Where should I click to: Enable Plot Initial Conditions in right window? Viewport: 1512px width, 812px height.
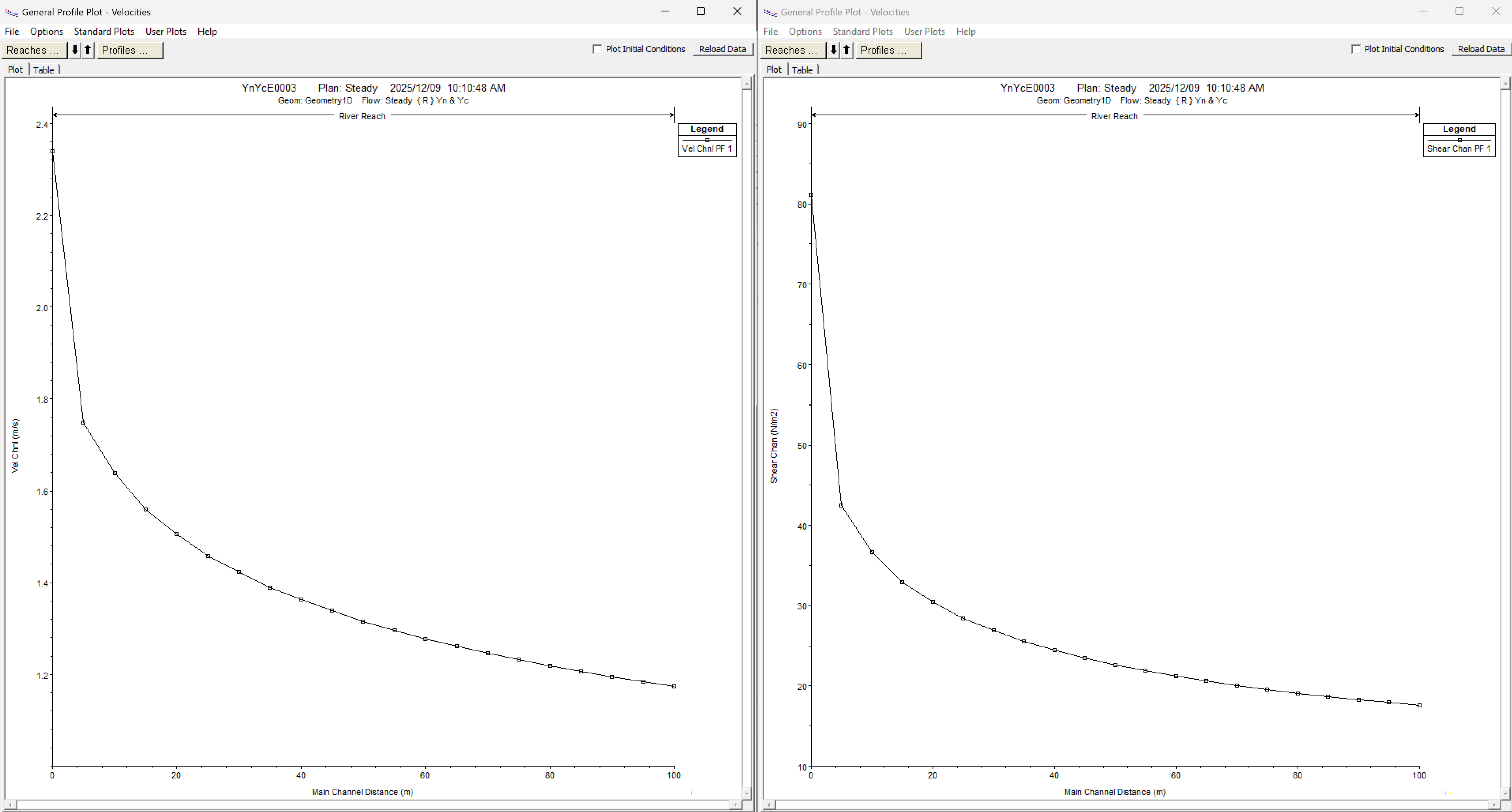[1356, 49]
